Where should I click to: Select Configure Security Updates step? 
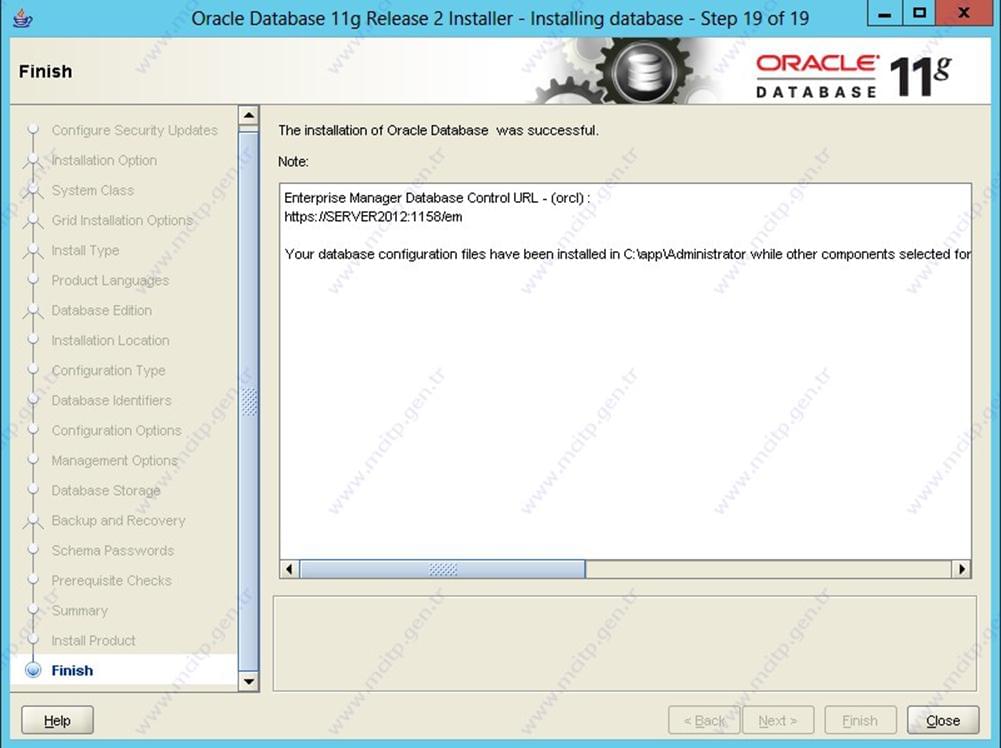[x=134, y=130]
